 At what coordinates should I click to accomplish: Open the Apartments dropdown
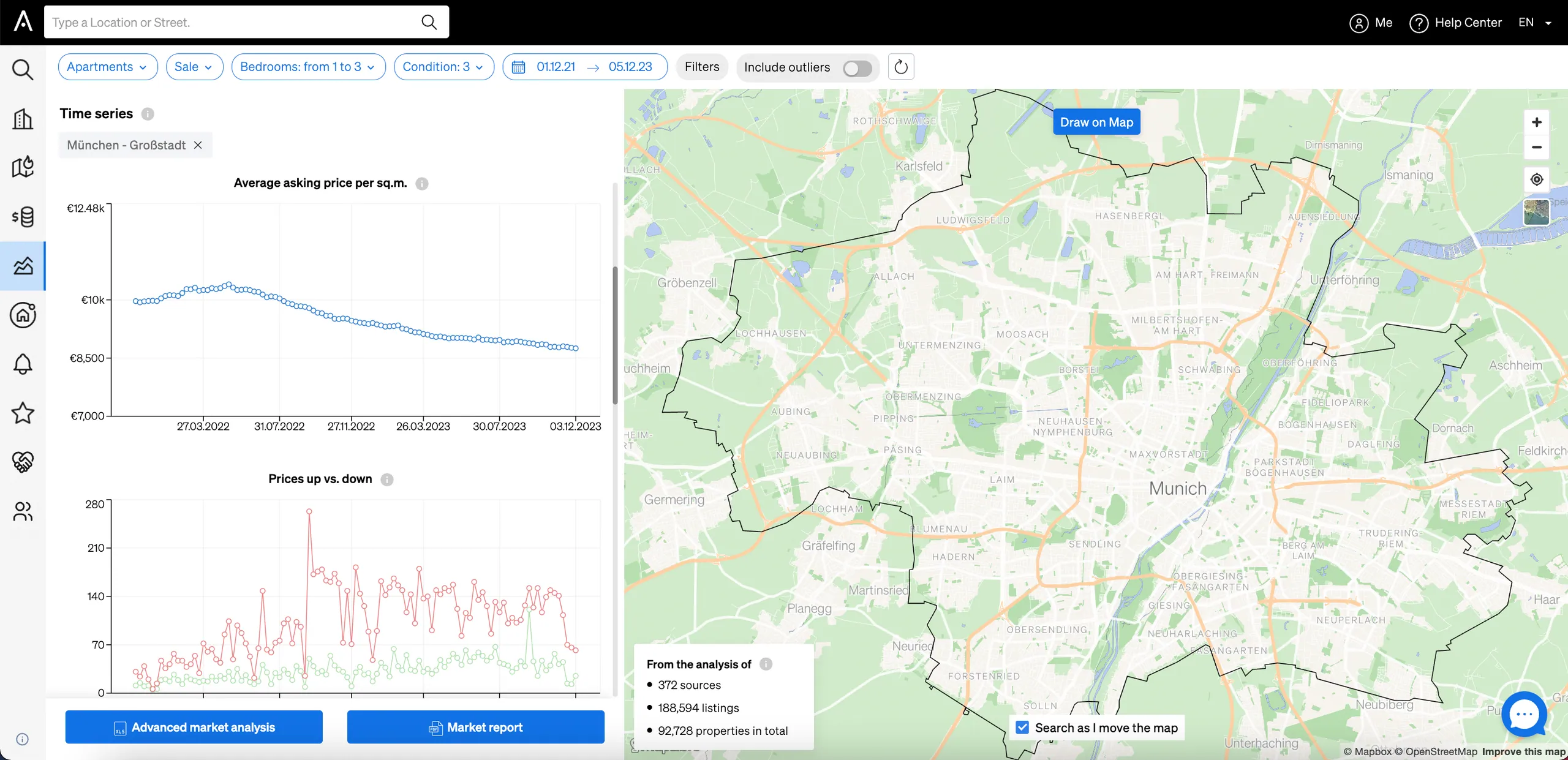tap(108, 67)
